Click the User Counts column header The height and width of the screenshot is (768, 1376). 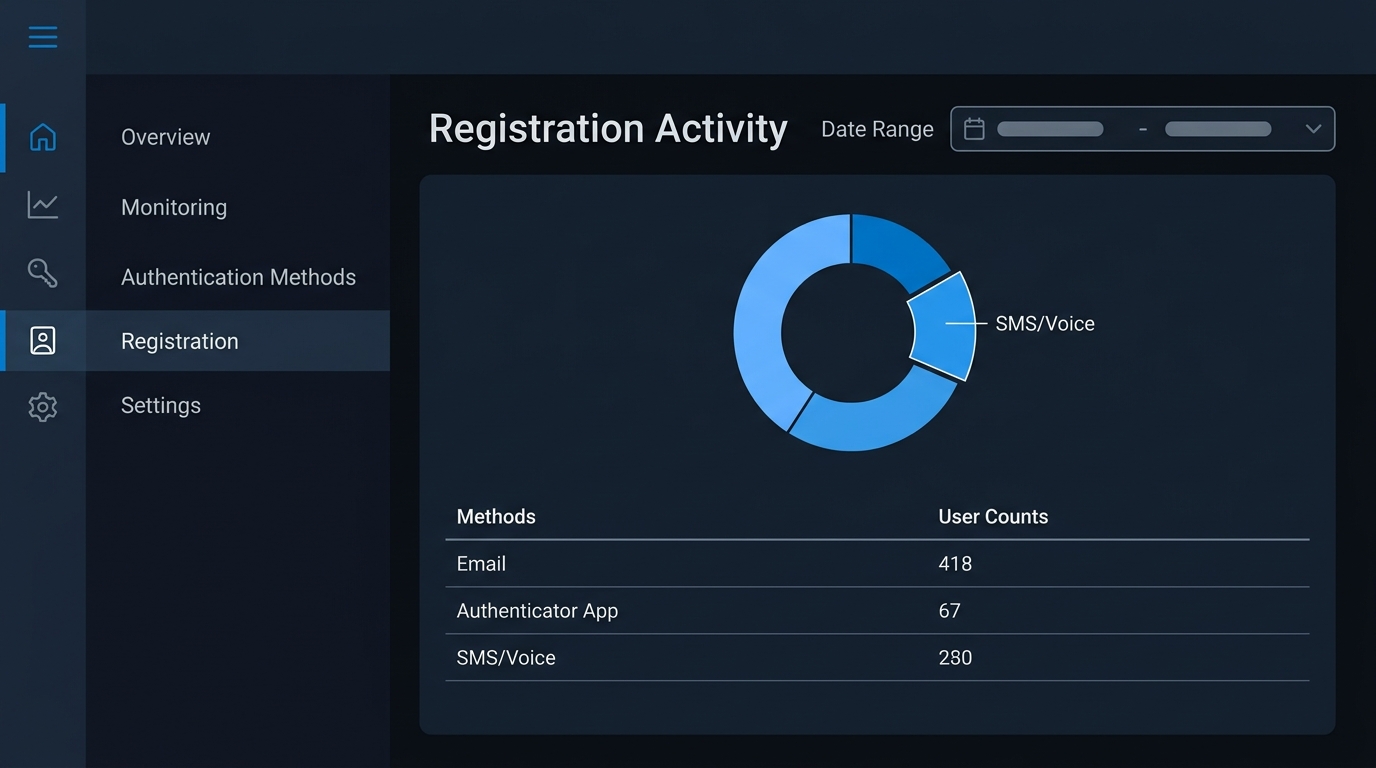pos(993,517)
